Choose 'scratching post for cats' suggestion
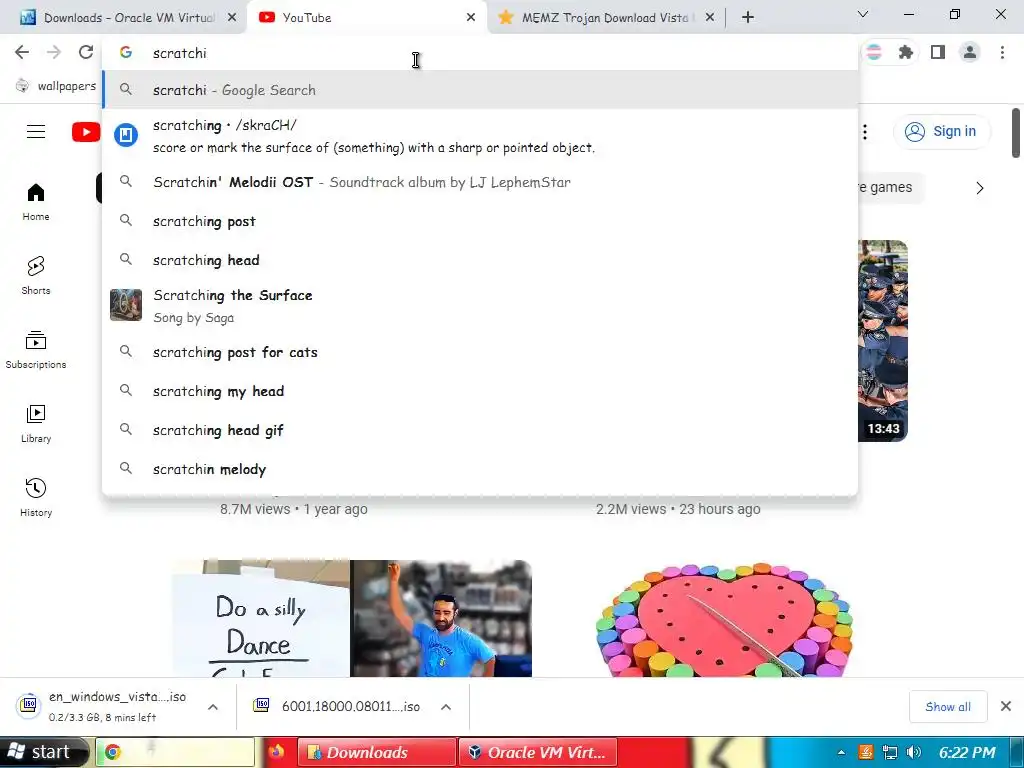Viewport: 1024px width, 768px height. tap(480, 352)
